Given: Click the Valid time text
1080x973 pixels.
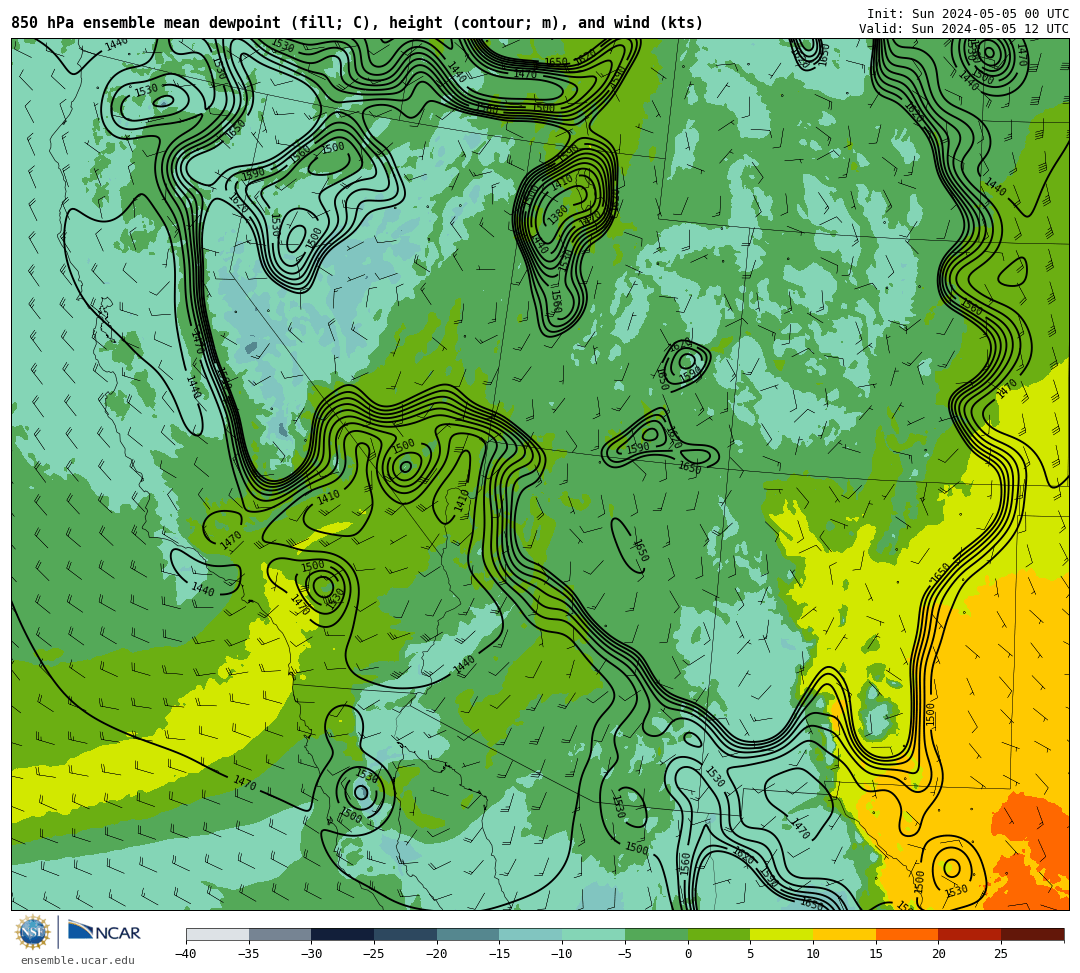Looking at the screenshot, I should click(964, 29).
